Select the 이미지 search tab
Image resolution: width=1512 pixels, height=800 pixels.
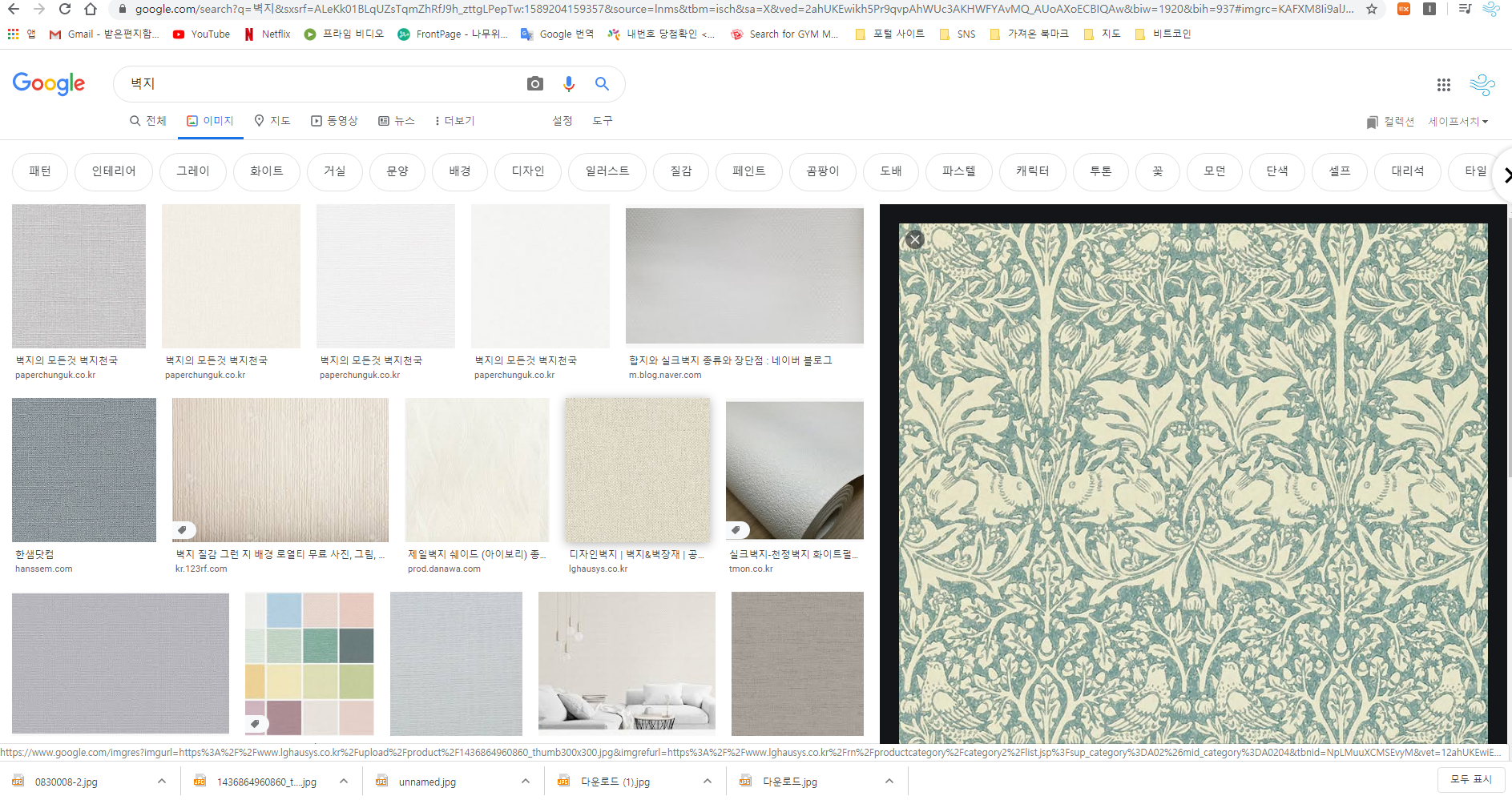click(x=210, y=121)
